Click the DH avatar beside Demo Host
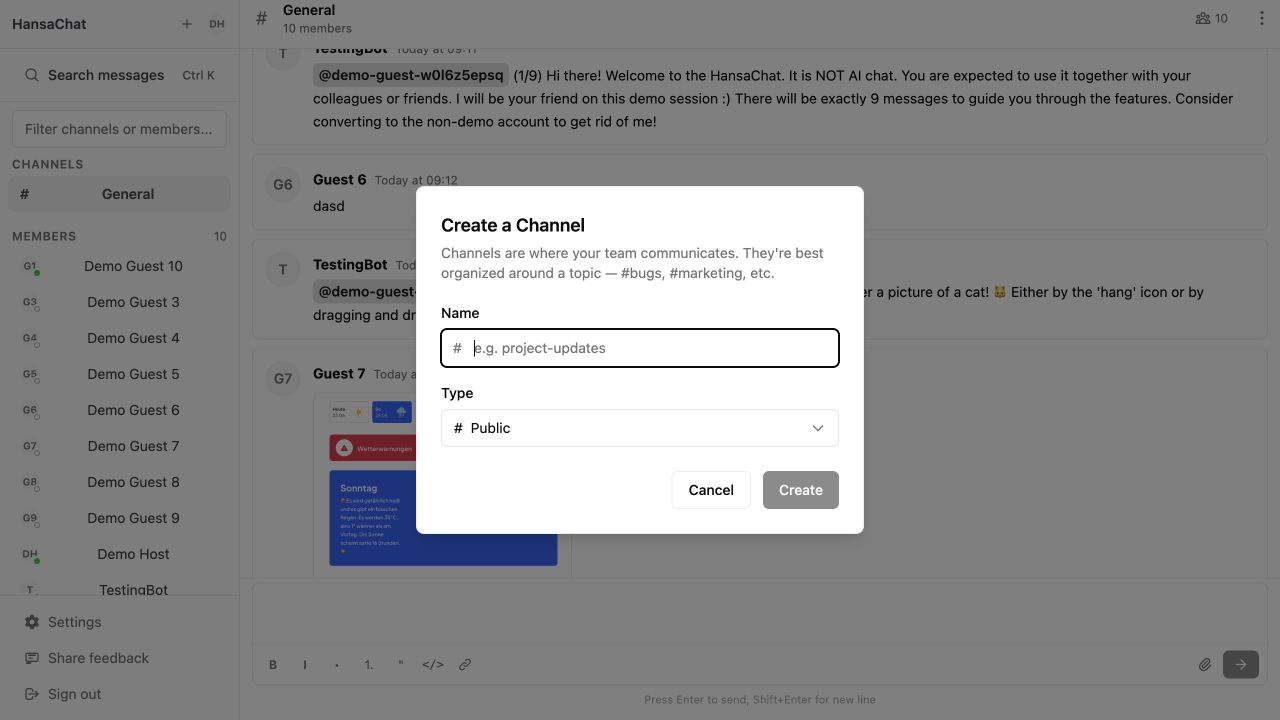The image size is (1280, 720). pos(30,555)
